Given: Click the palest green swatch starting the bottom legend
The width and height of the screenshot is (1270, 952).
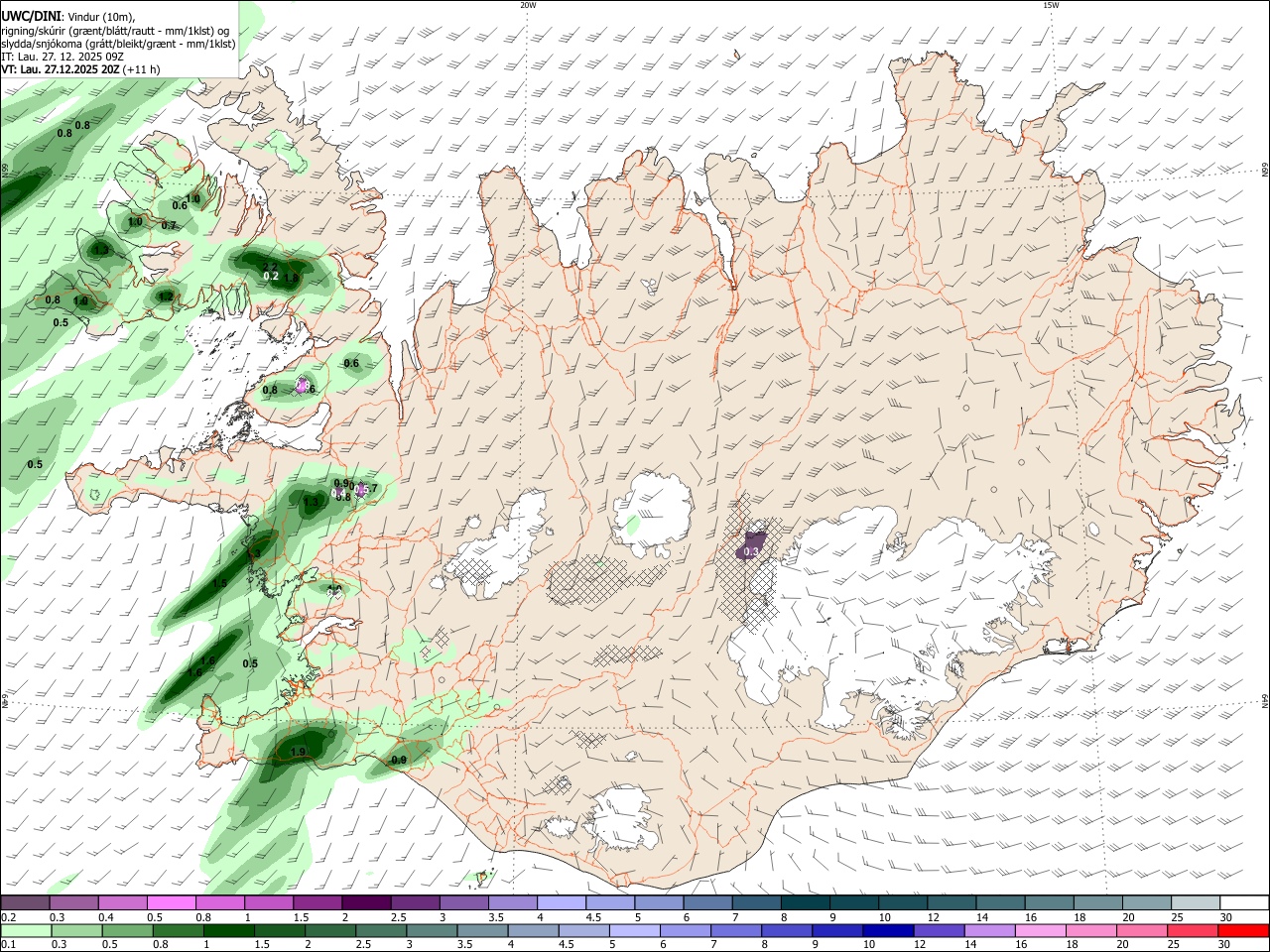Looking at the screenshot, I should [26, 931].
